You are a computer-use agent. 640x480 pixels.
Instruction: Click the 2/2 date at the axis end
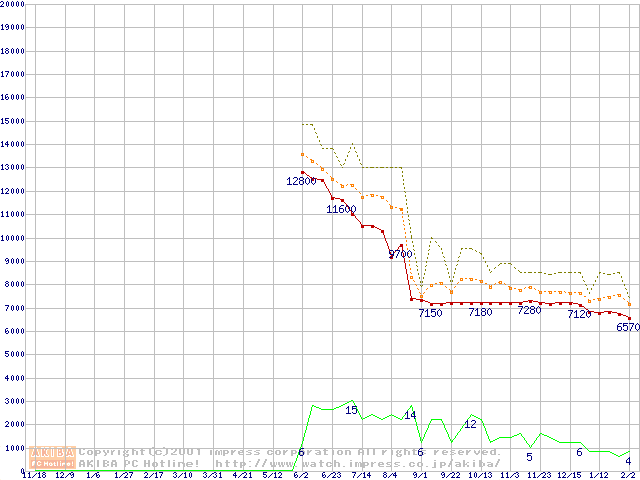628,475
